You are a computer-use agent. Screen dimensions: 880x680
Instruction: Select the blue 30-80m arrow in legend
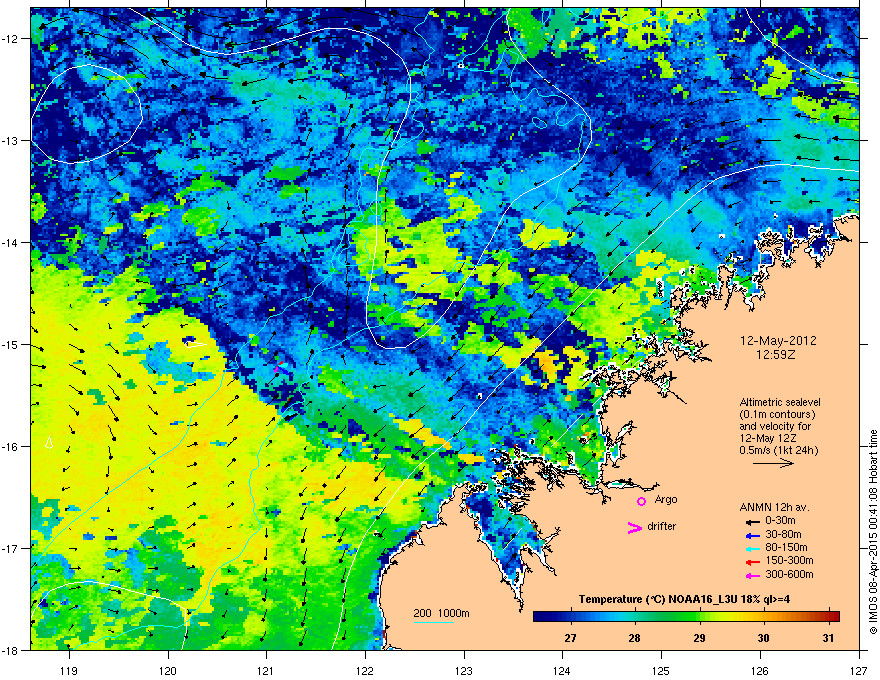point(752,535)
